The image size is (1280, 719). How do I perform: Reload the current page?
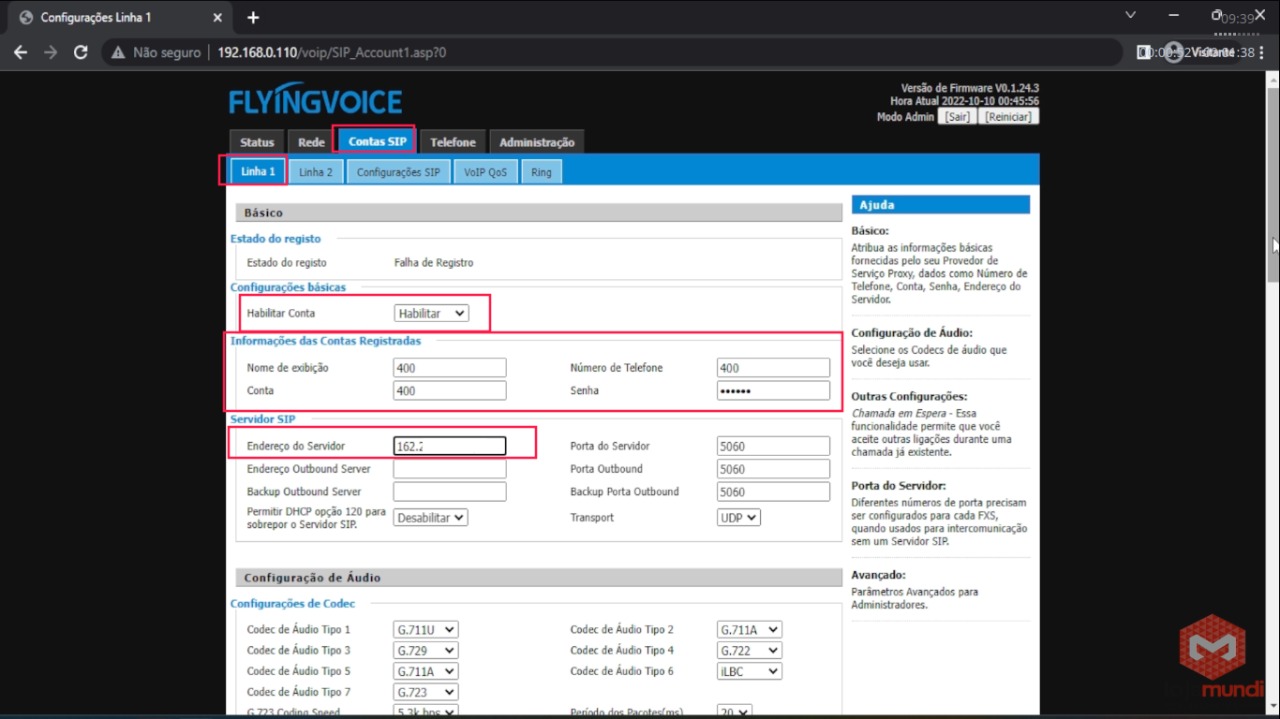click(x=81, y=52)
